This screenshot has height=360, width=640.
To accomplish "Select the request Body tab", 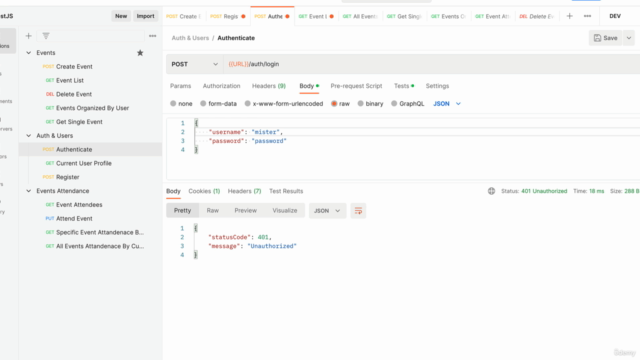I will tap(309, 86).
